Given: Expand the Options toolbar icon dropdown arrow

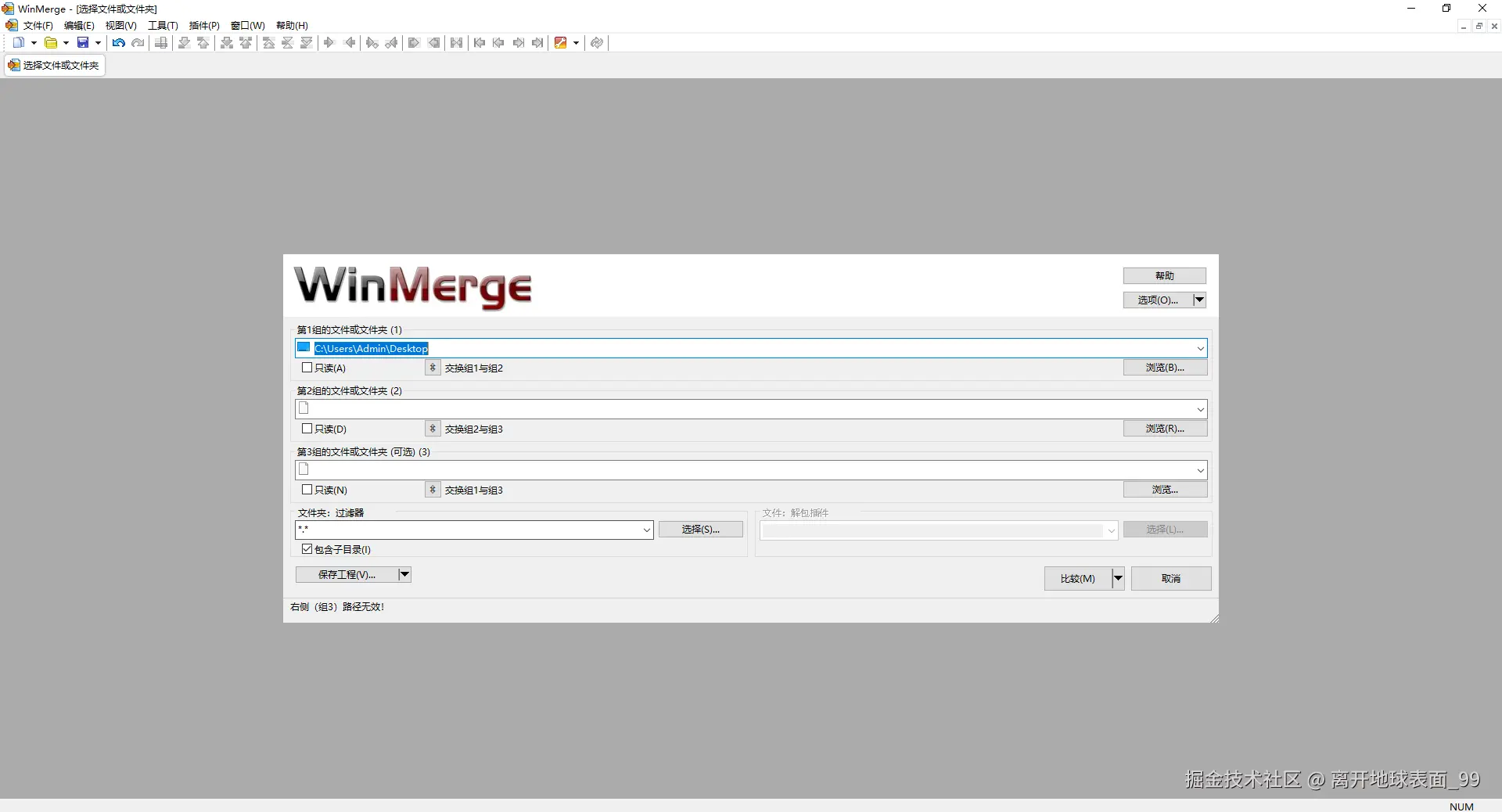Looking at the screenshot, I should (x=576, y=43).
